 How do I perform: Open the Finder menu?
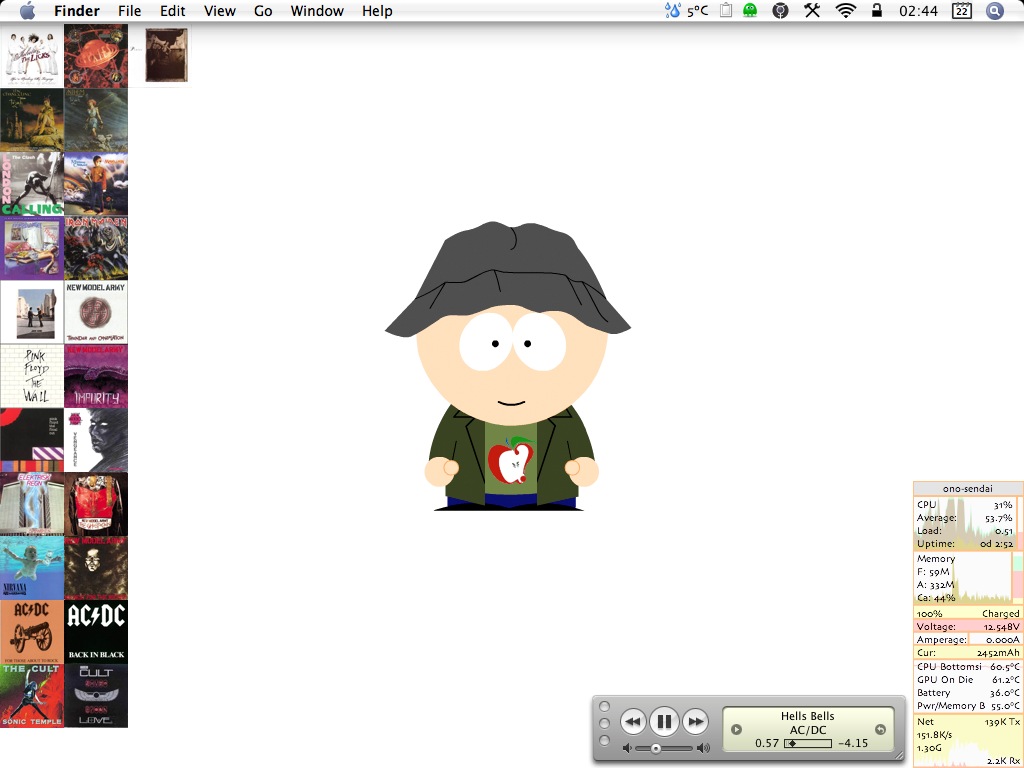(76, 11)
